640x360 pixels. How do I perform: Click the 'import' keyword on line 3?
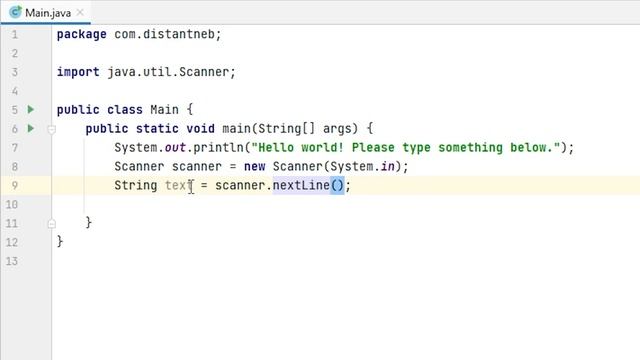tap(78, 72)
